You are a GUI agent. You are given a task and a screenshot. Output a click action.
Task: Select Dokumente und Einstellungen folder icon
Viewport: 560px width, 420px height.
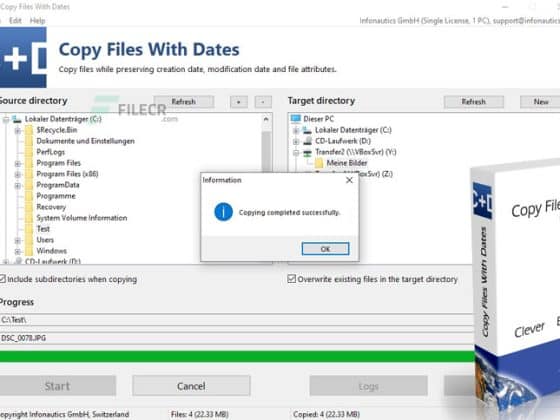click(x=29, y=141)
